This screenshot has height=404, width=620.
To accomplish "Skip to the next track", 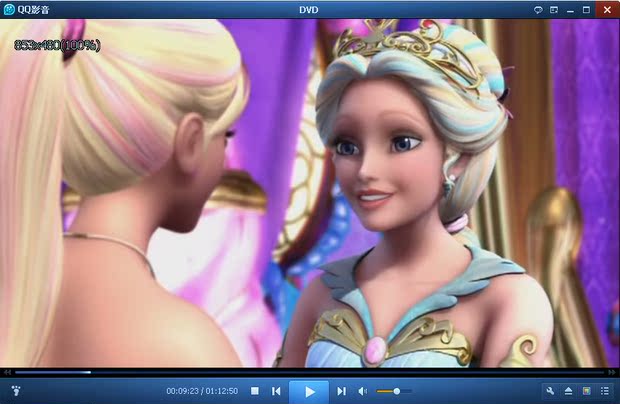I will pos(341,391).
